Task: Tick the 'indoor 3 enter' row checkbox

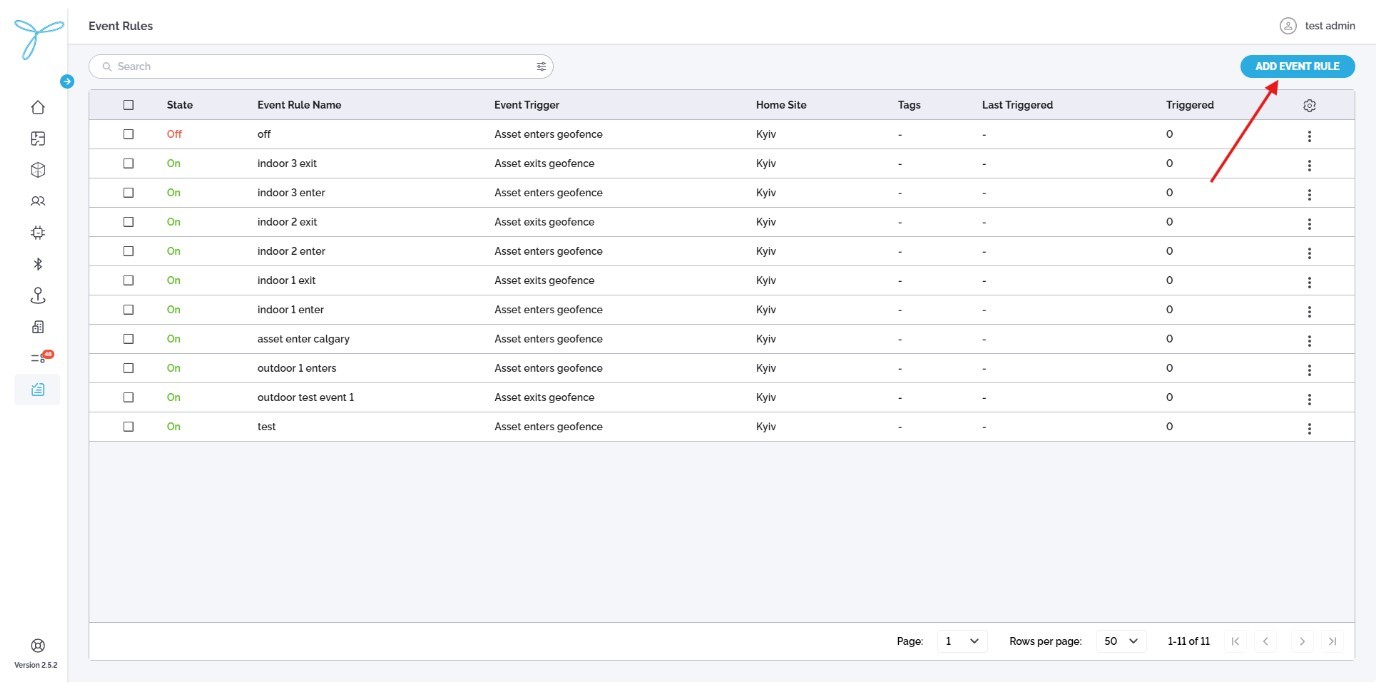Action: [128, 192]
